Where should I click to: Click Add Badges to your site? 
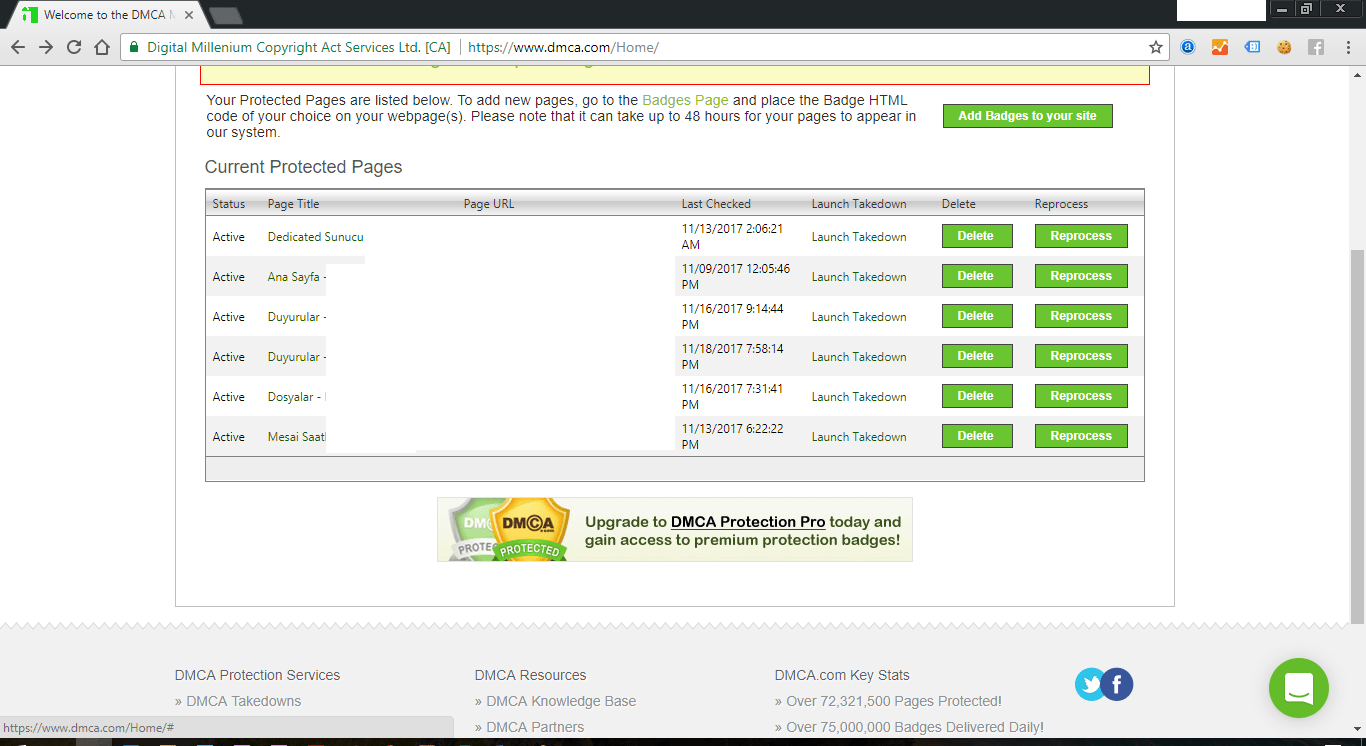pyautogui.click(x=1027, y=115)
